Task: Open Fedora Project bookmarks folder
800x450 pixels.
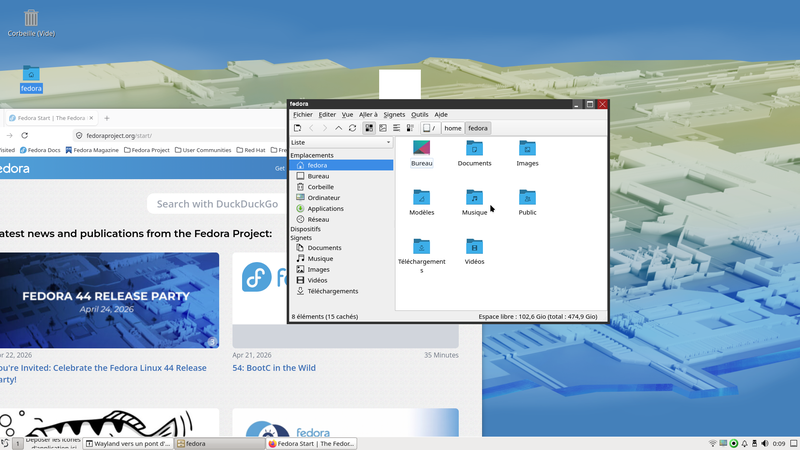Action: (147, 150)
